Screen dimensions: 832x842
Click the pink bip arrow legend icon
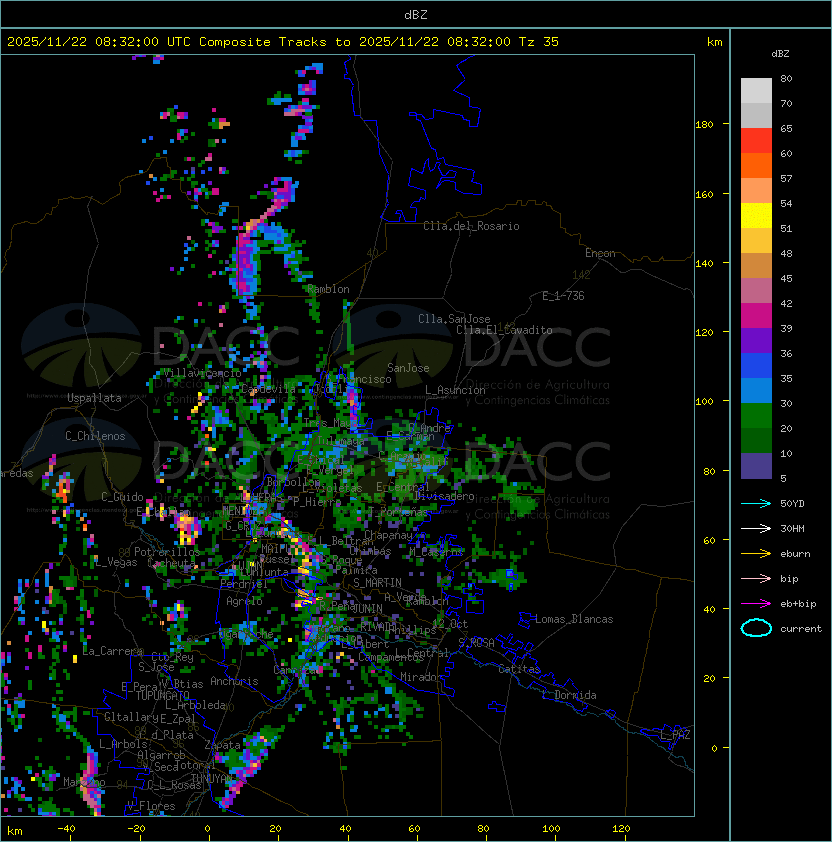click(x=756, y=578)
